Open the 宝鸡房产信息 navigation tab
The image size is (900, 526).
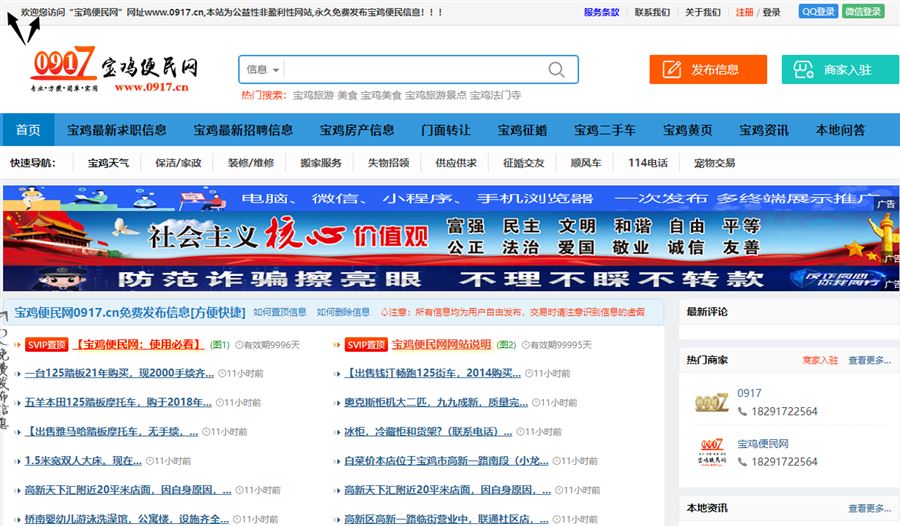357,130
